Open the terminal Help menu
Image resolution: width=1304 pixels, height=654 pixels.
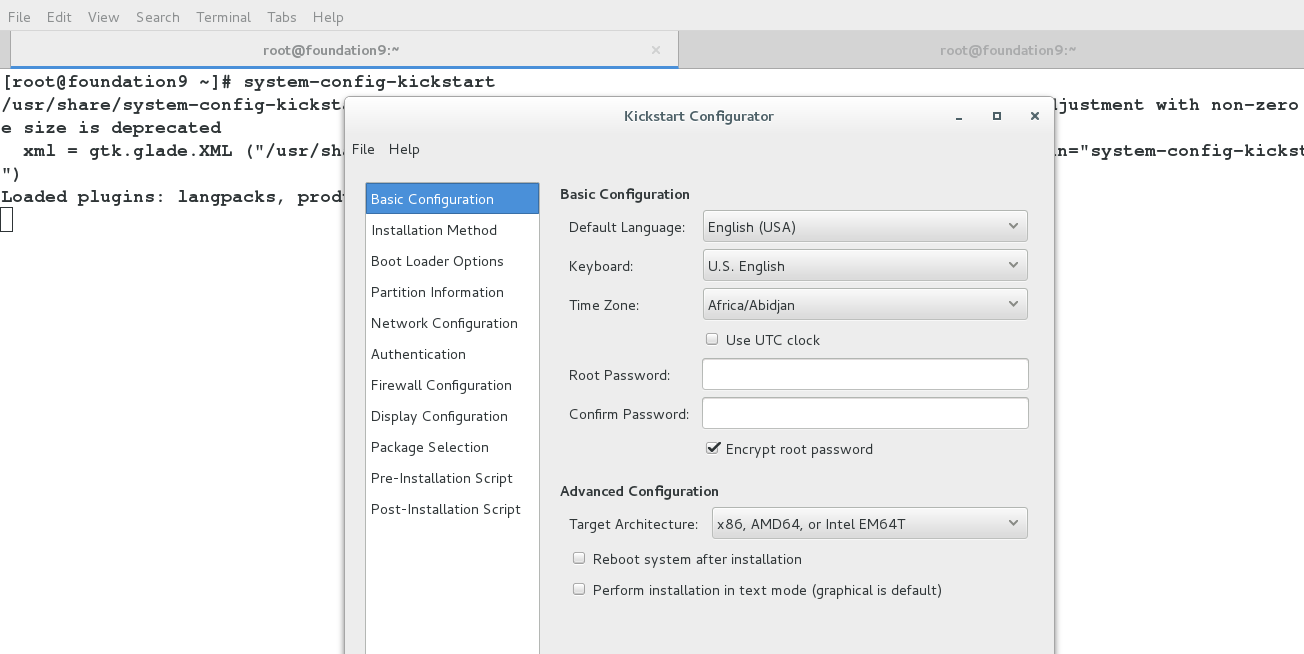(x=328, y=17)
